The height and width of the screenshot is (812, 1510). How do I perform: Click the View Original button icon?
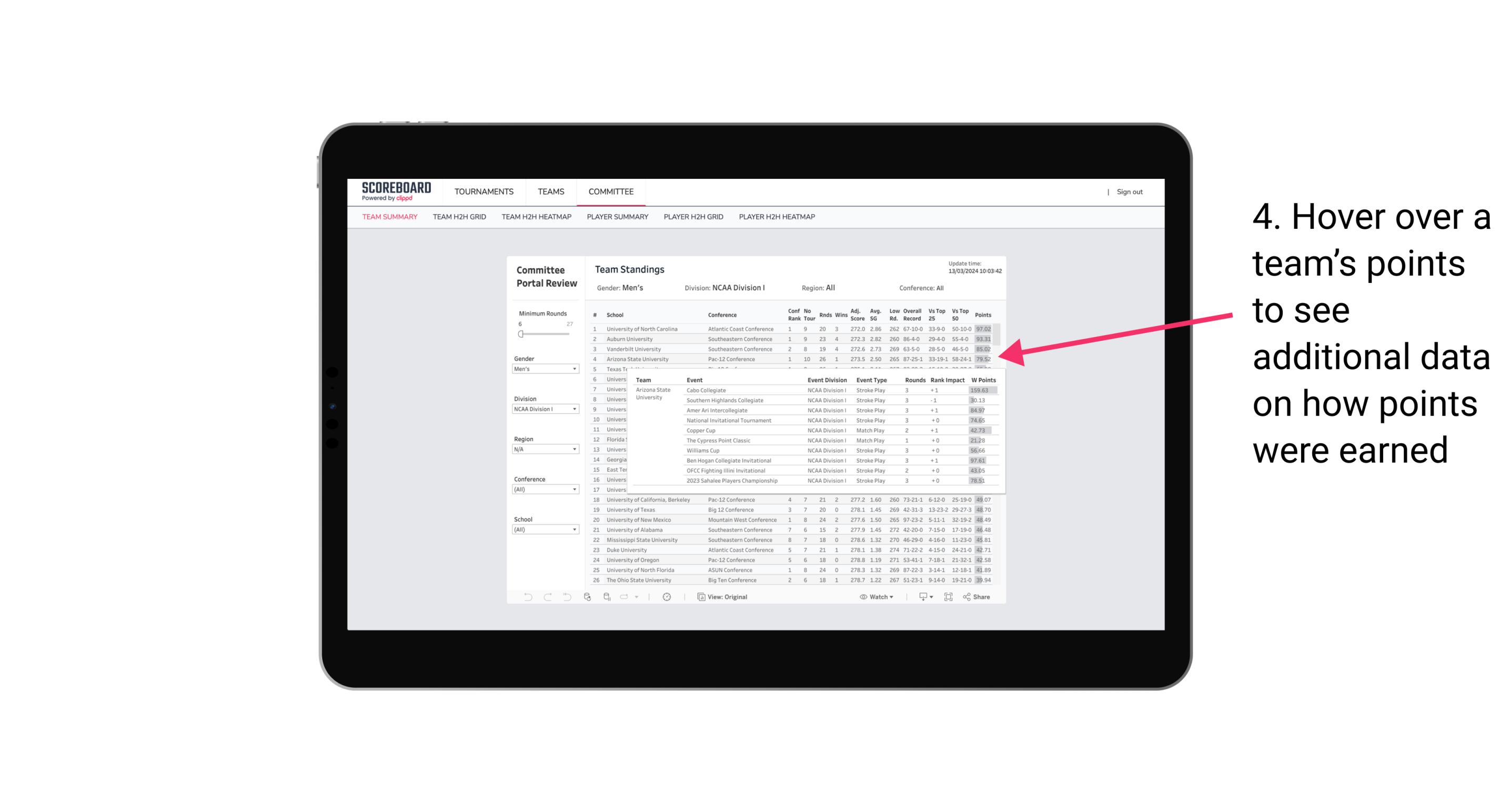pyautogui.click(x=700, y=597)
